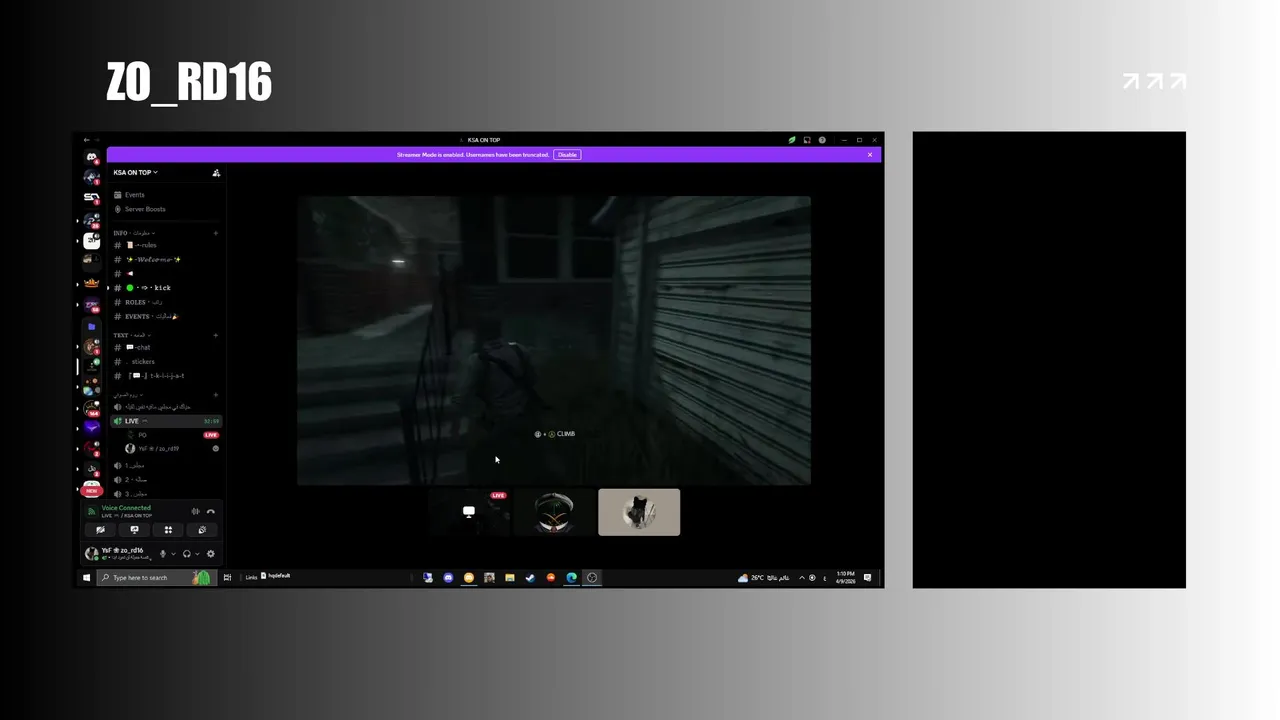The width and height of the screenshot is (1280, 720).
Task: Open File Explorer from the taskbar
Action: pyautogui.click(x=509, y=577)
